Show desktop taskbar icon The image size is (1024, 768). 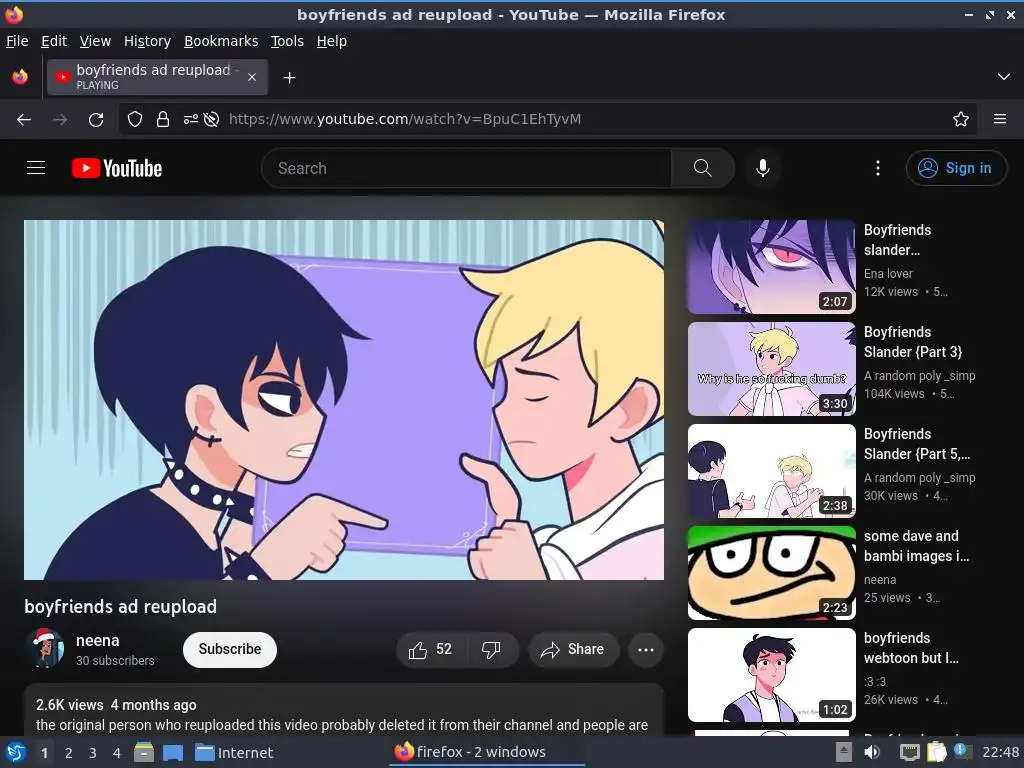(x=172, y=752)
